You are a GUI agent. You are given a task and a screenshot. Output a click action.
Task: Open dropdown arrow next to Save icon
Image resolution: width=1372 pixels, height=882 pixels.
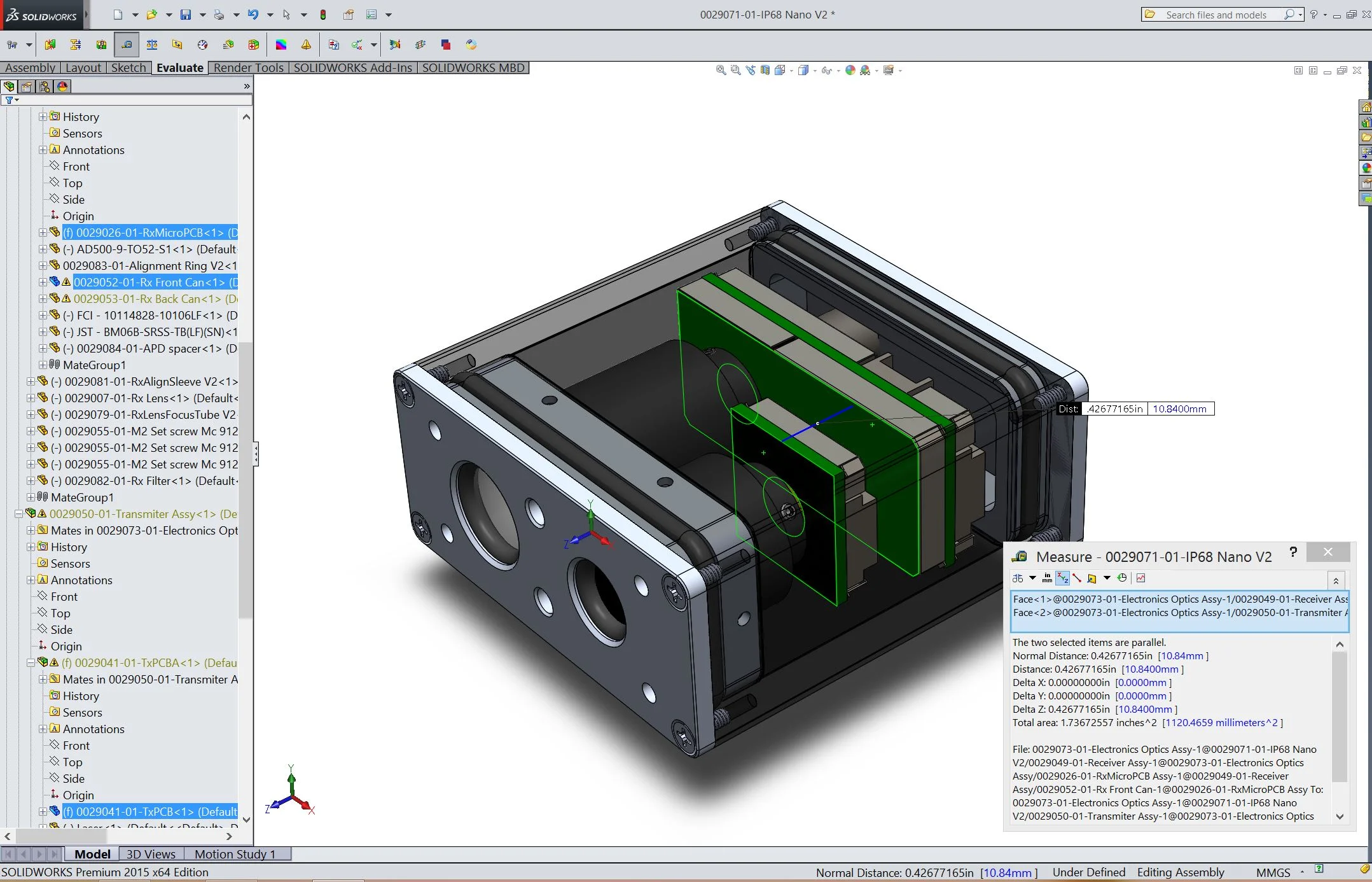tap(202, 15)
